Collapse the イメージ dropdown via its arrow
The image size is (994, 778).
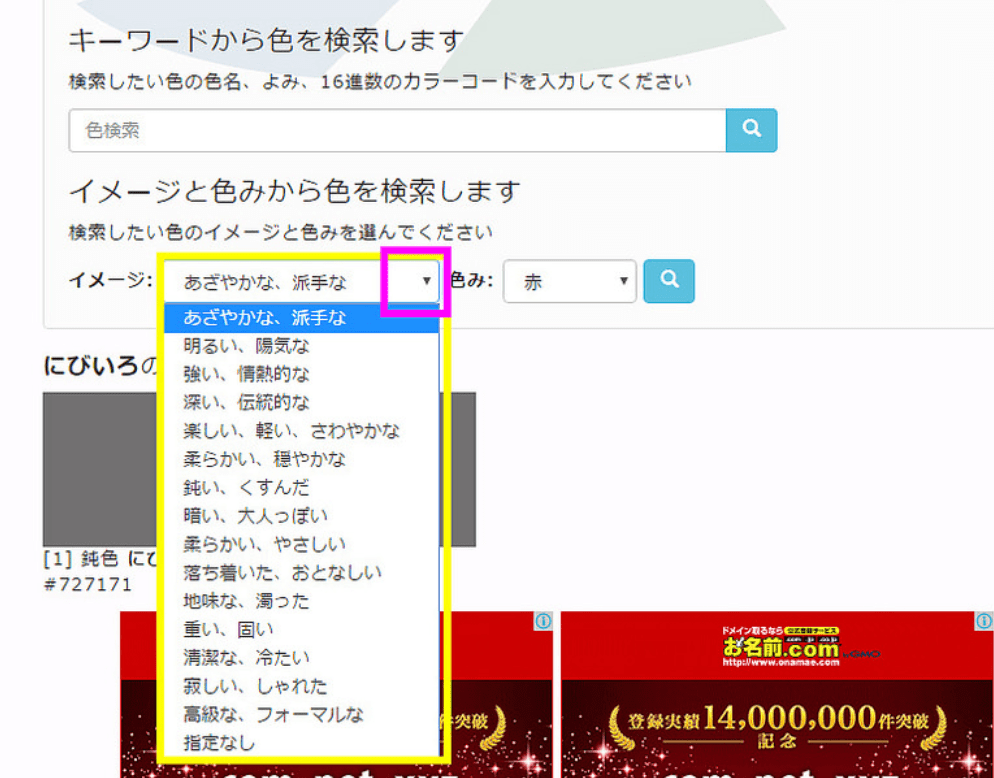pyautogui.click(x=426, y=282)
